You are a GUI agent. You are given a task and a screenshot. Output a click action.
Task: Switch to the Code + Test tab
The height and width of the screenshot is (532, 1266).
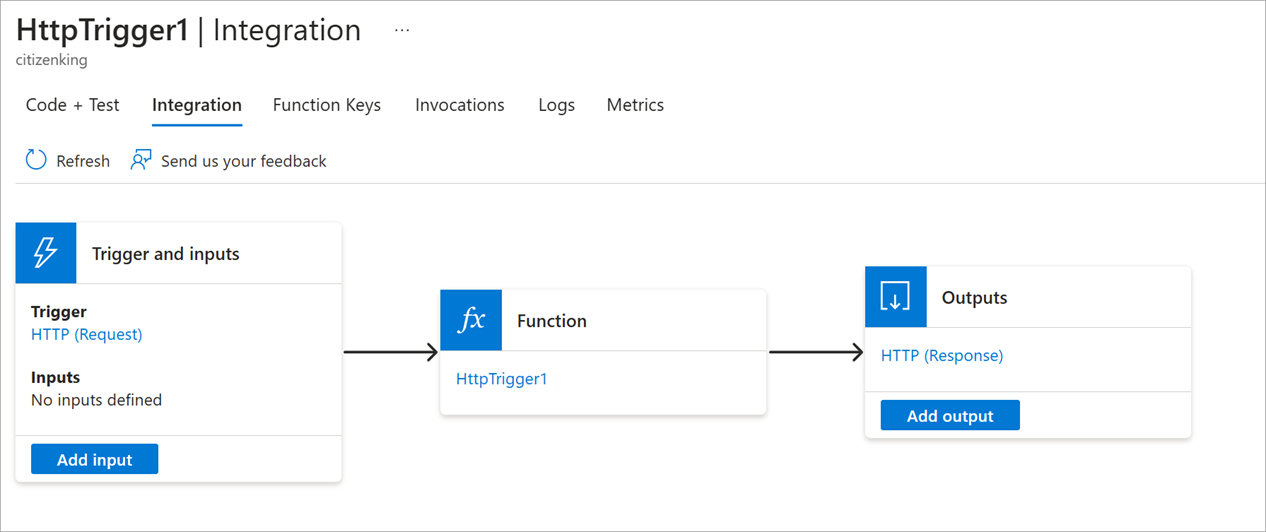point(72,105)
